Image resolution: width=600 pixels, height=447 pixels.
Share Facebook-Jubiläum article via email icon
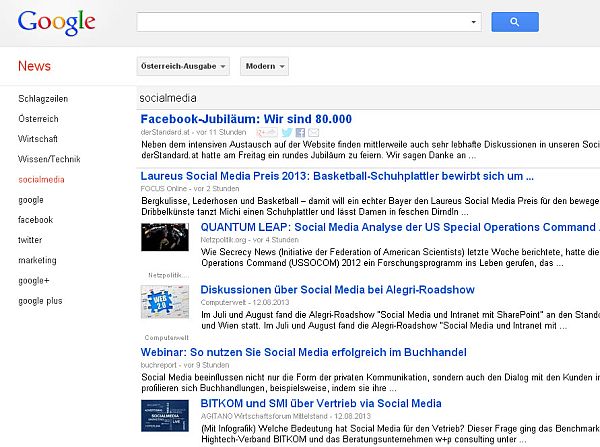click(312, 132)
